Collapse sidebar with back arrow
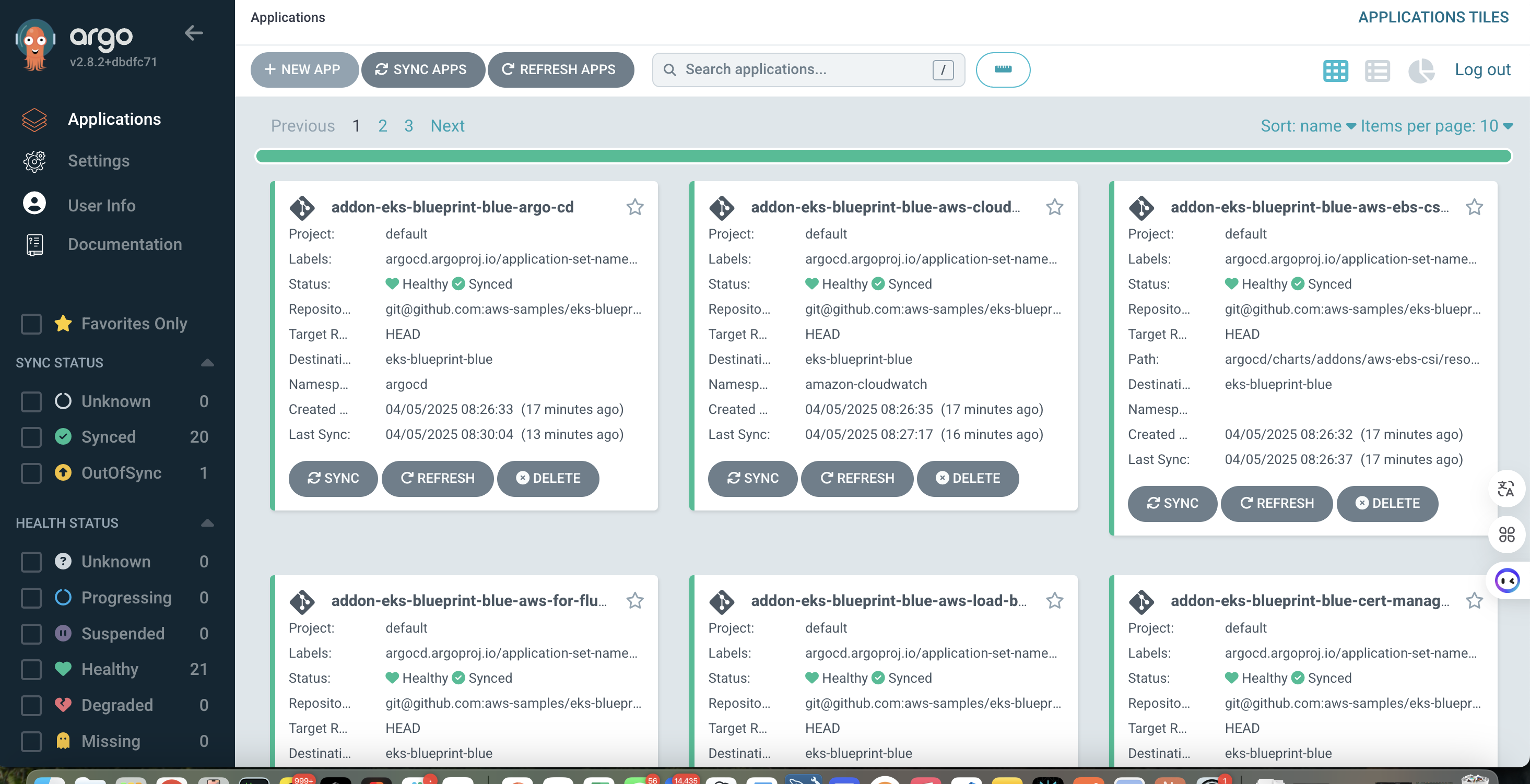This screenshot has width=1530, height=784. pyautogui.click(x=194, y=33)
